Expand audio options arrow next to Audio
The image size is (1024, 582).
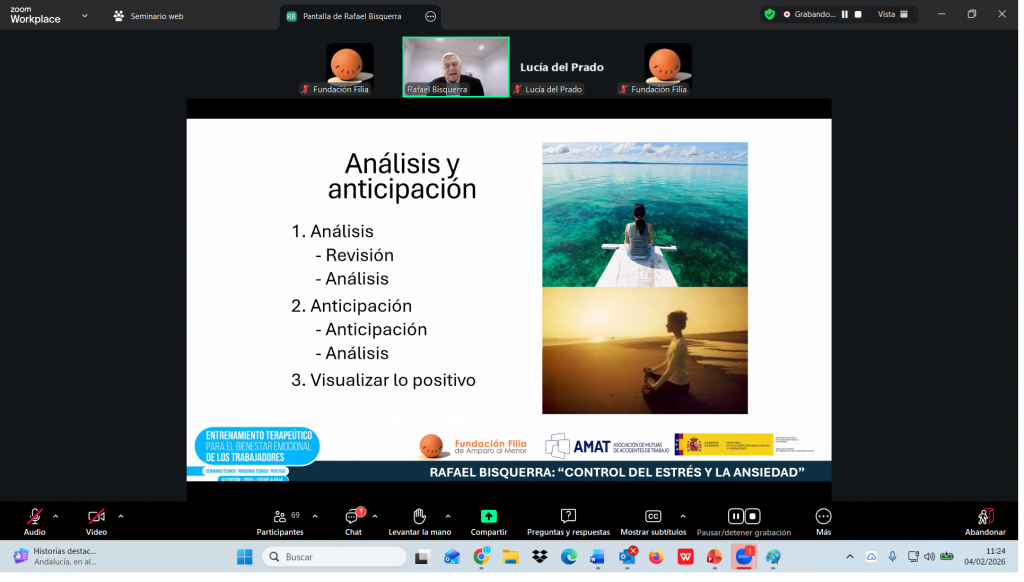coord(56,516)
